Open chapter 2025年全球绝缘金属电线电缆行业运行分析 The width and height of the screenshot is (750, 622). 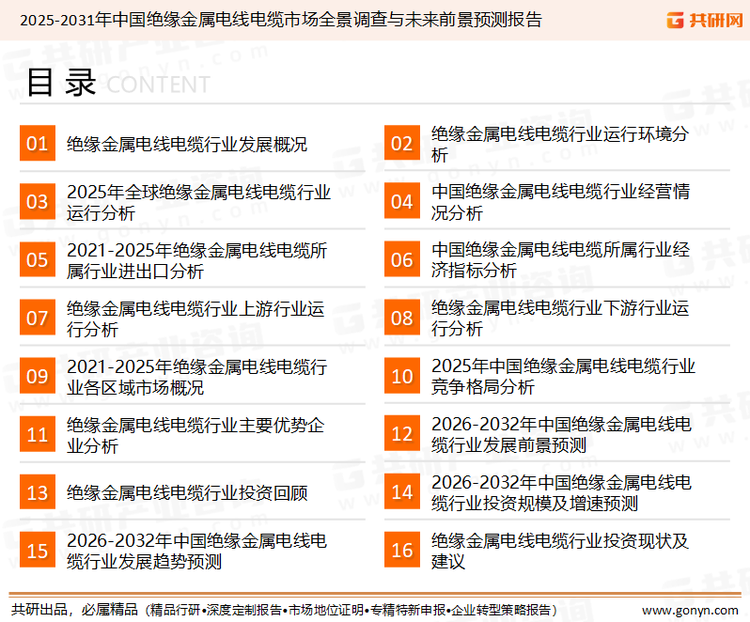click(199, 202)
